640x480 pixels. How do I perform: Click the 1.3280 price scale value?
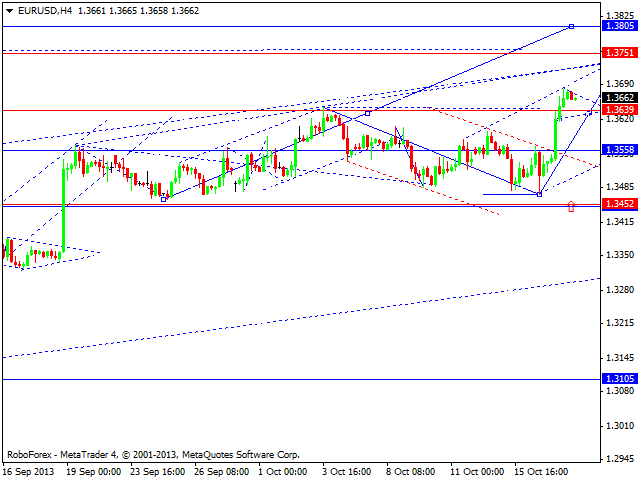click(x=620, y=290)
